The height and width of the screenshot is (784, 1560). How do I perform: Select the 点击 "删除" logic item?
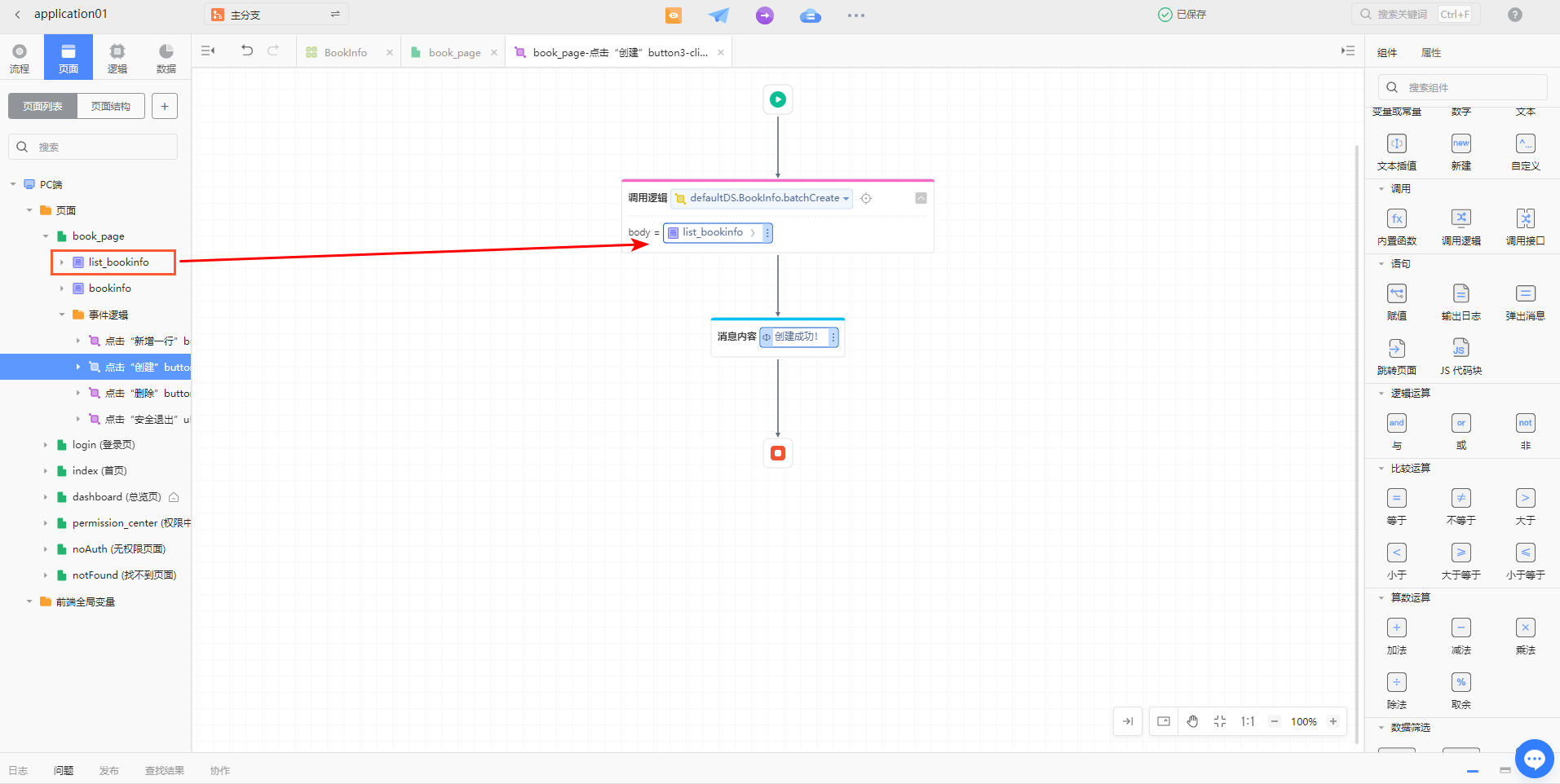click(x=139, y=393)
